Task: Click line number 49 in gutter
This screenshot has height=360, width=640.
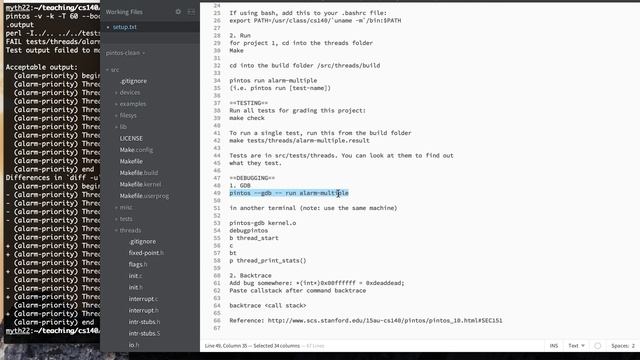Action: 217,193
